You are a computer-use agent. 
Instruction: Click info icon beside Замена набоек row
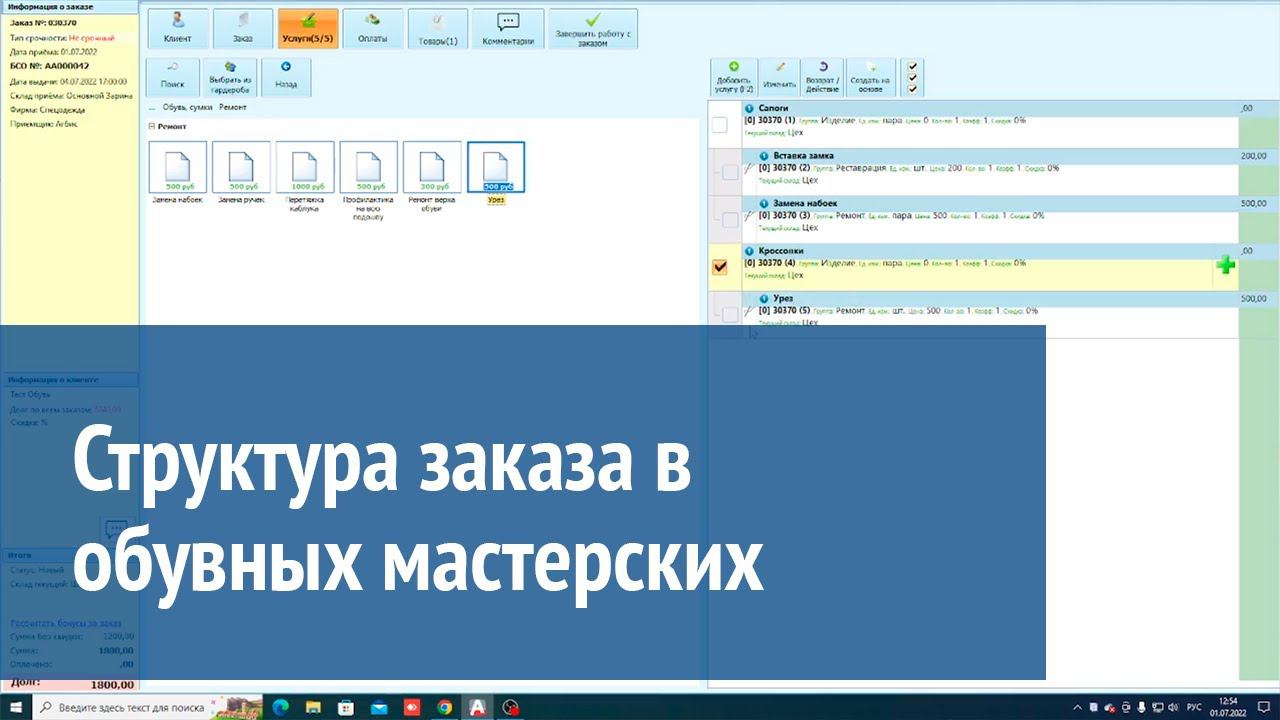point(764,203)
